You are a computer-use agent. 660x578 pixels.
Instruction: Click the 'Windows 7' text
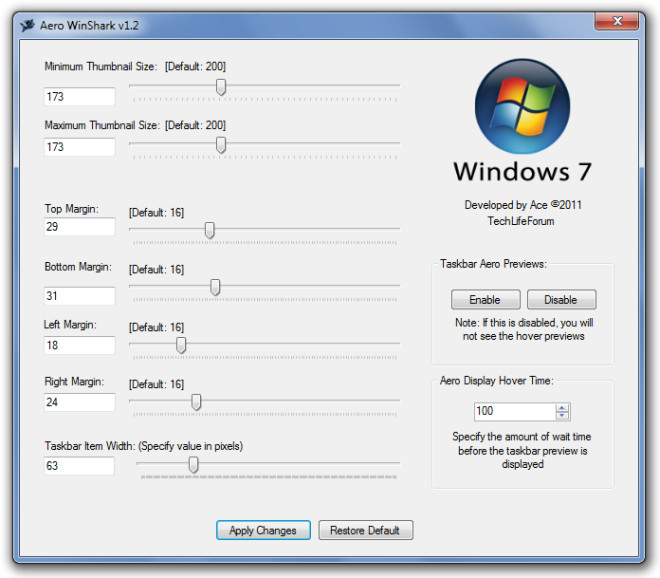coord(522,172)
